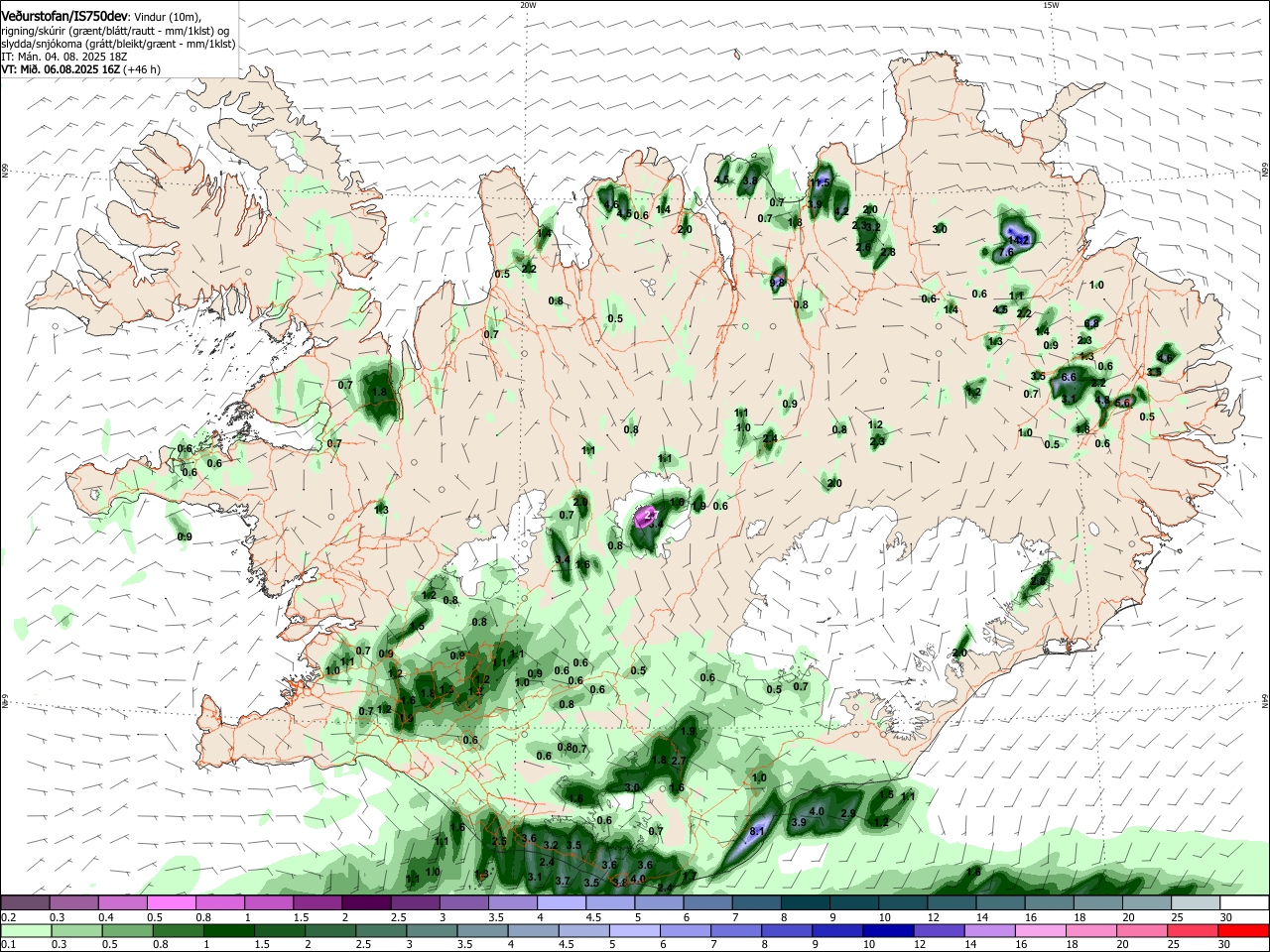
Task: Click the Veðurstofan/IS750dev title text
Action: click(64, 15)
